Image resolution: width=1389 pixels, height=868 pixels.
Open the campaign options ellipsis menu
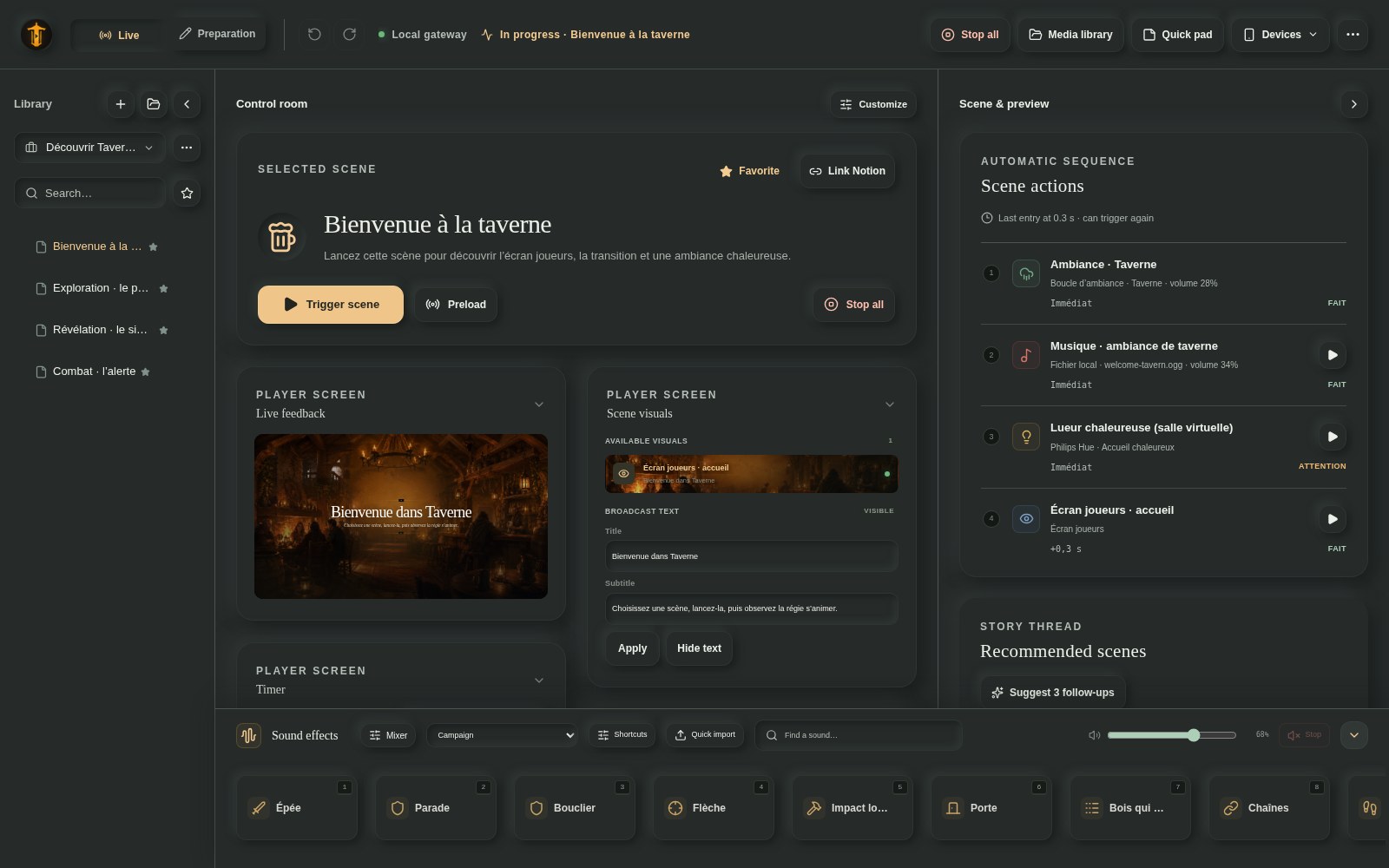[x=187, y=148]
